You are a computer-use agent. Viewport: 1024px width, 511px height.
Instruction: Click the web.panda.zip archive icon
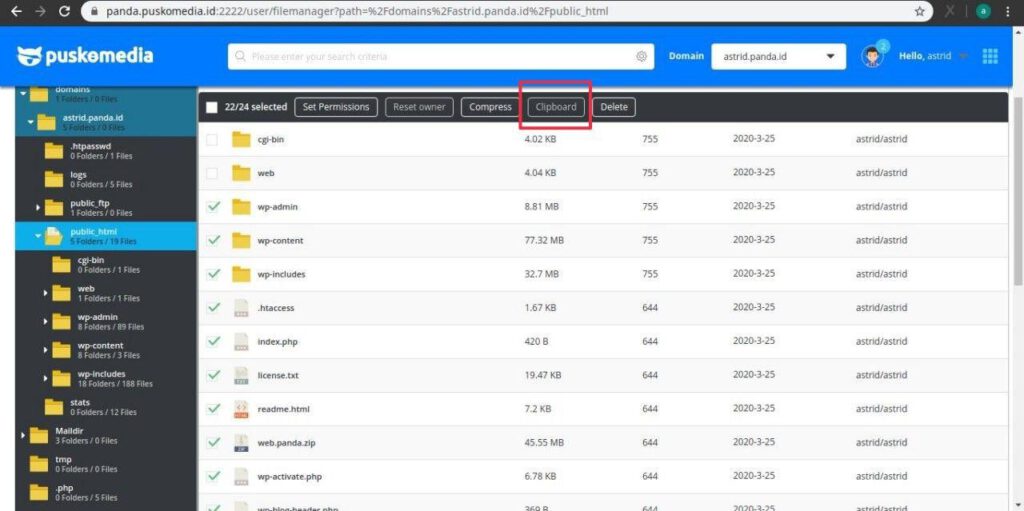[x=241, y=443]
